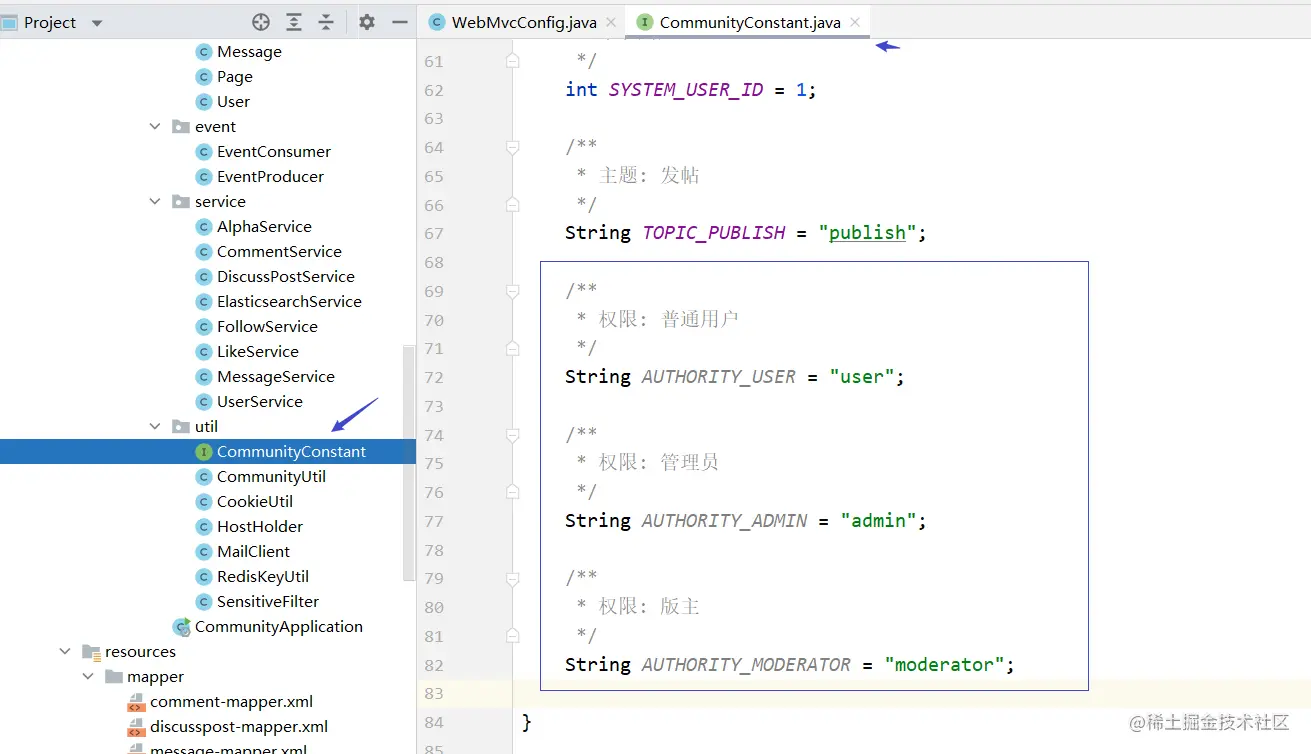Collapse the service folder

[155, 202]
